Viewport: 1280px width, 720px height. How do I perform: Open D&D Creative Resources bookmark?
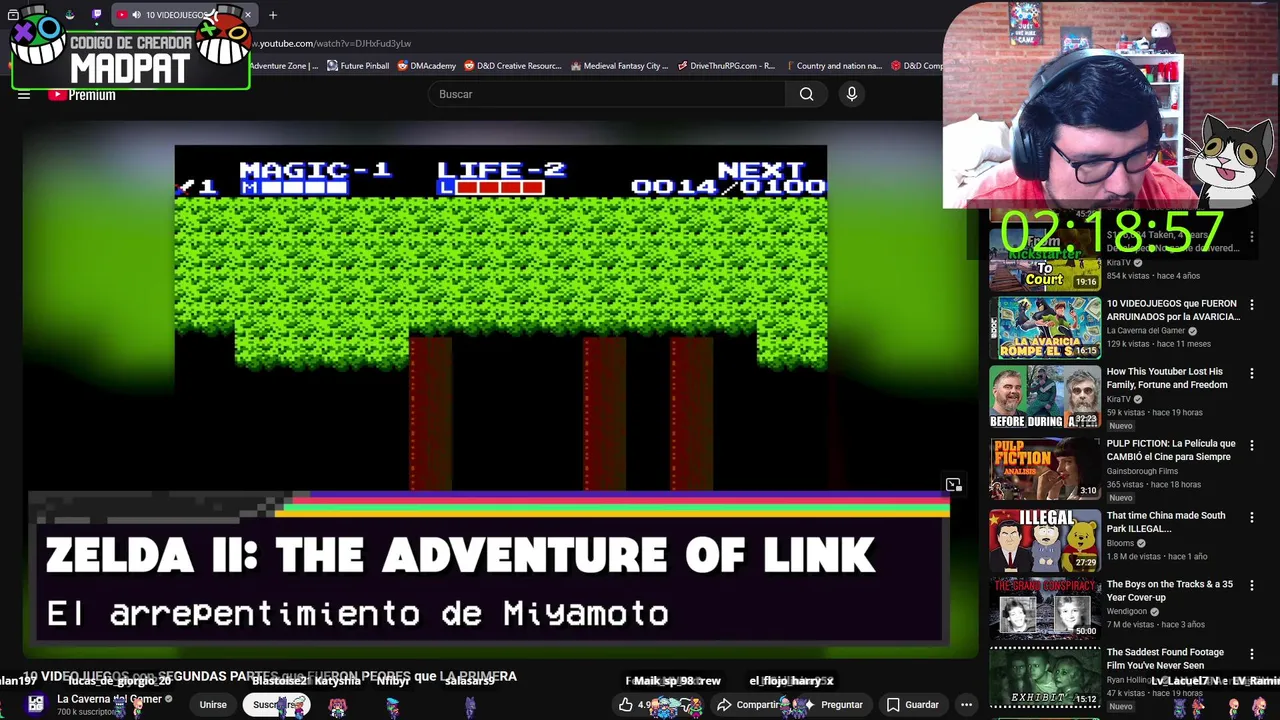[513, 66]
